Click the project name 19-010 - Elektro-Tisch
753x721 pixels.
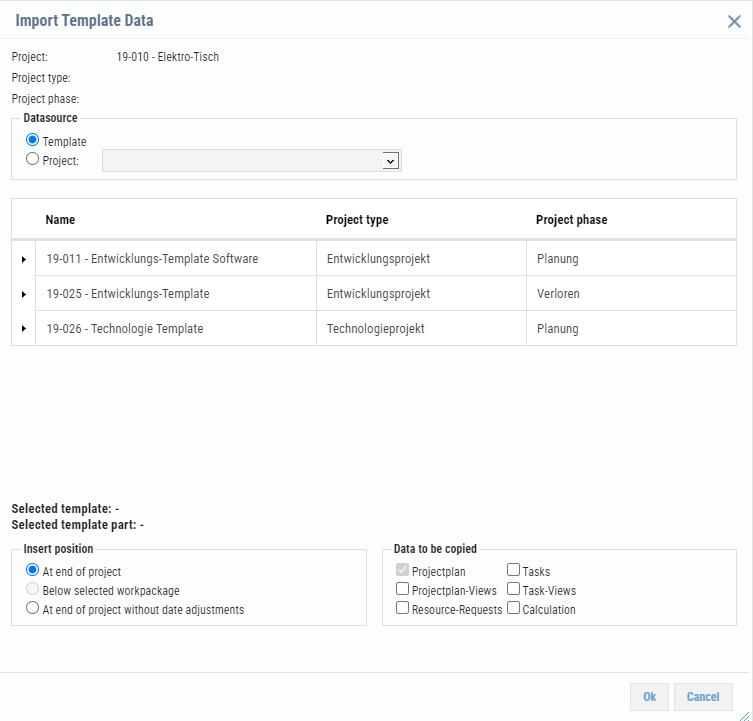click(x=168, y=57)
